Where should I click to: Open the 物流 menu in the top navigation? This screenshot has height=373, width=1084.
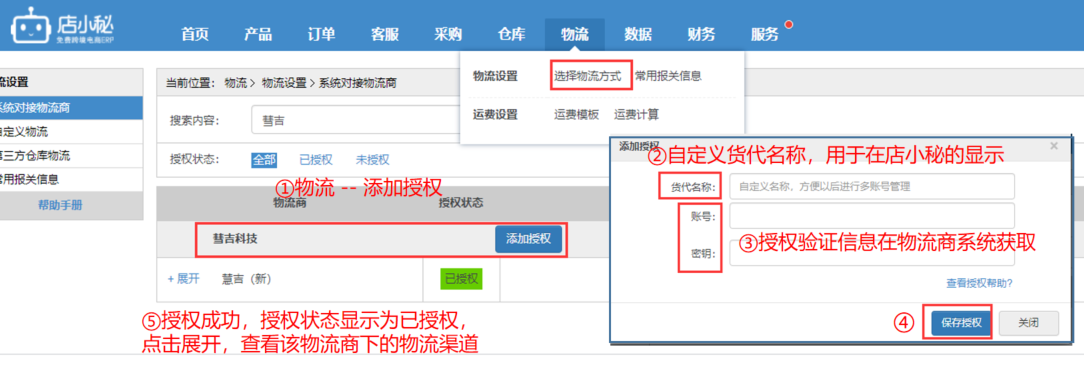coord(574,35)
